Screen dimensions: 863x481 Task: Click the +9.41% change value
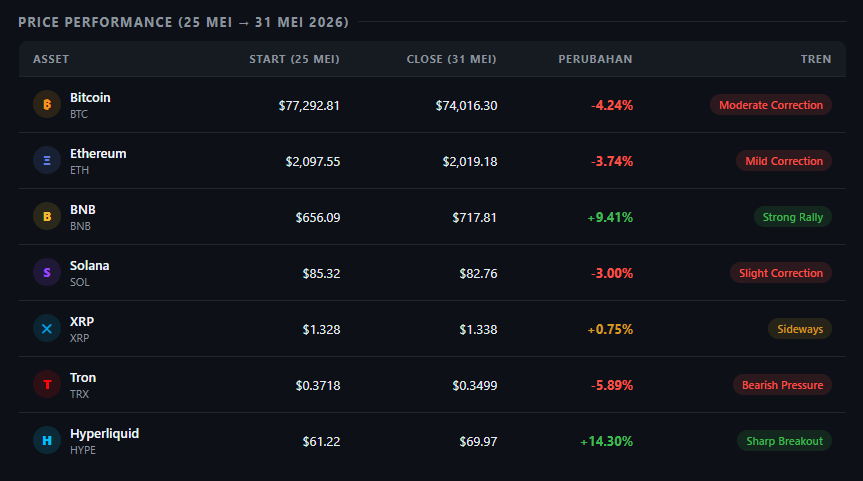610,218
